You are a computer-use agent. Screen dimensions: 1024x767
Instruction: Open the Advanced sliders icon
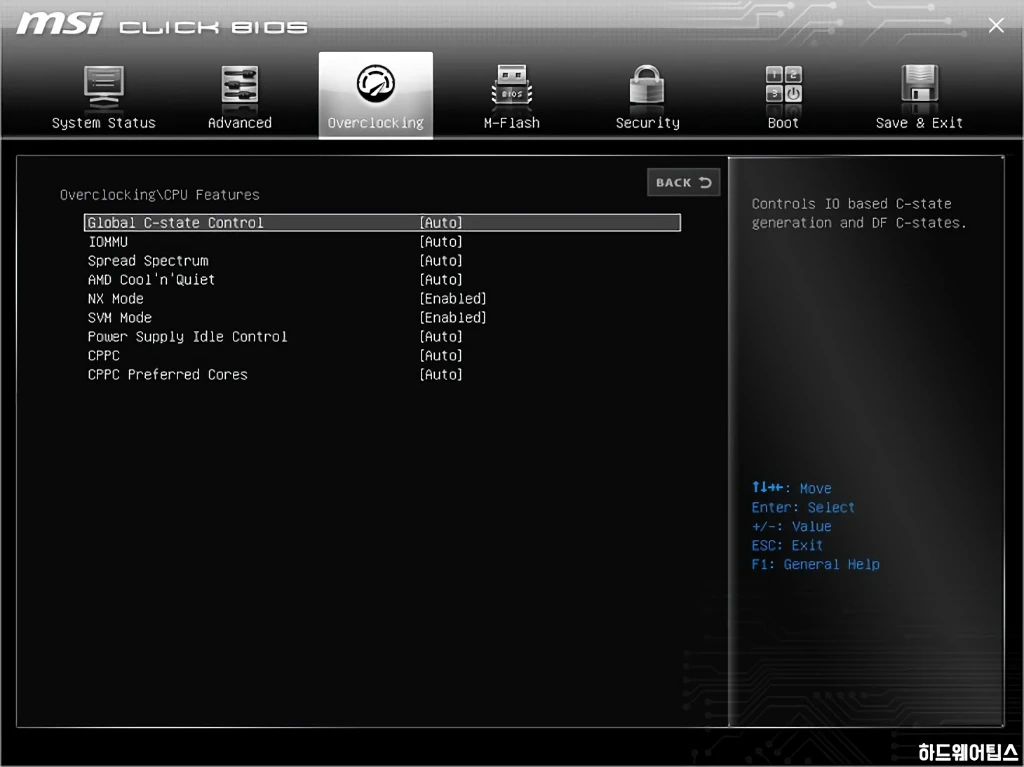[x=240, y=86]
